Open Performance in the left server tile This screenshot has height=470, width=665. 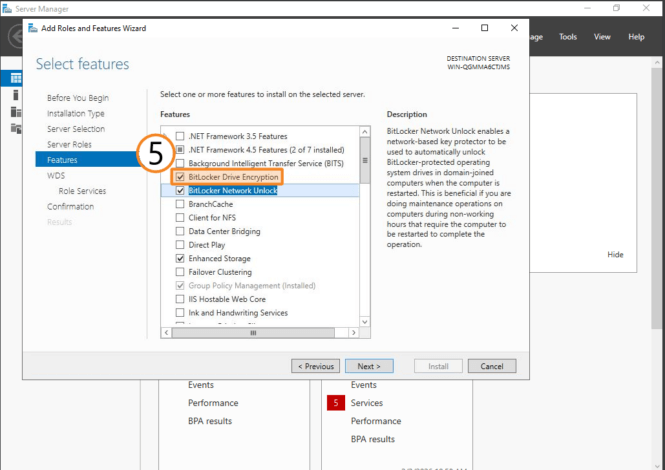pyautogui.click(x=213, y=403)
